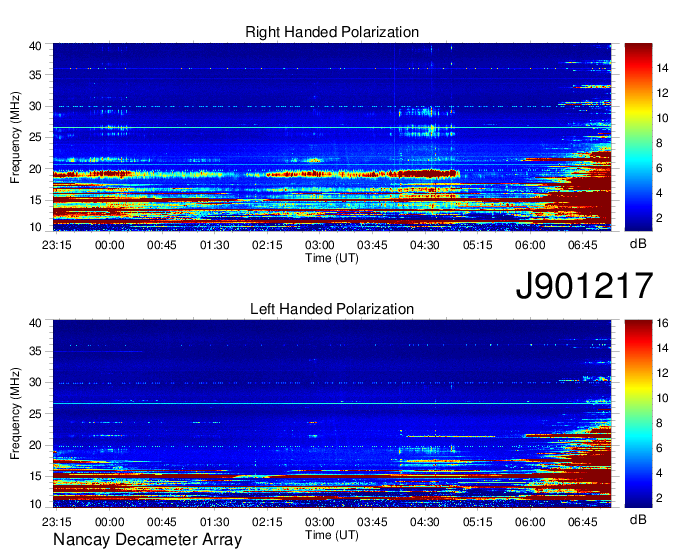680x552 pixels.
Task: Click 00:00 tick on left-handed plot time axis
Action: (x=109, y=522)
